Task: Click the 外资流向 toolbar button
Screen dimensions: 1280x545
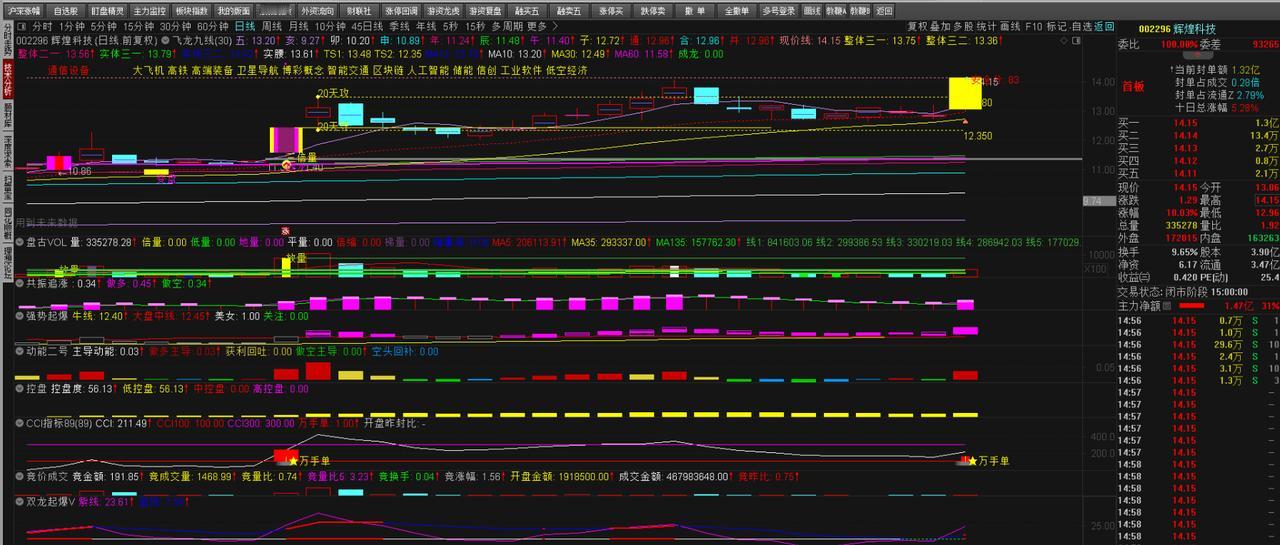Action: click(317, 10)
